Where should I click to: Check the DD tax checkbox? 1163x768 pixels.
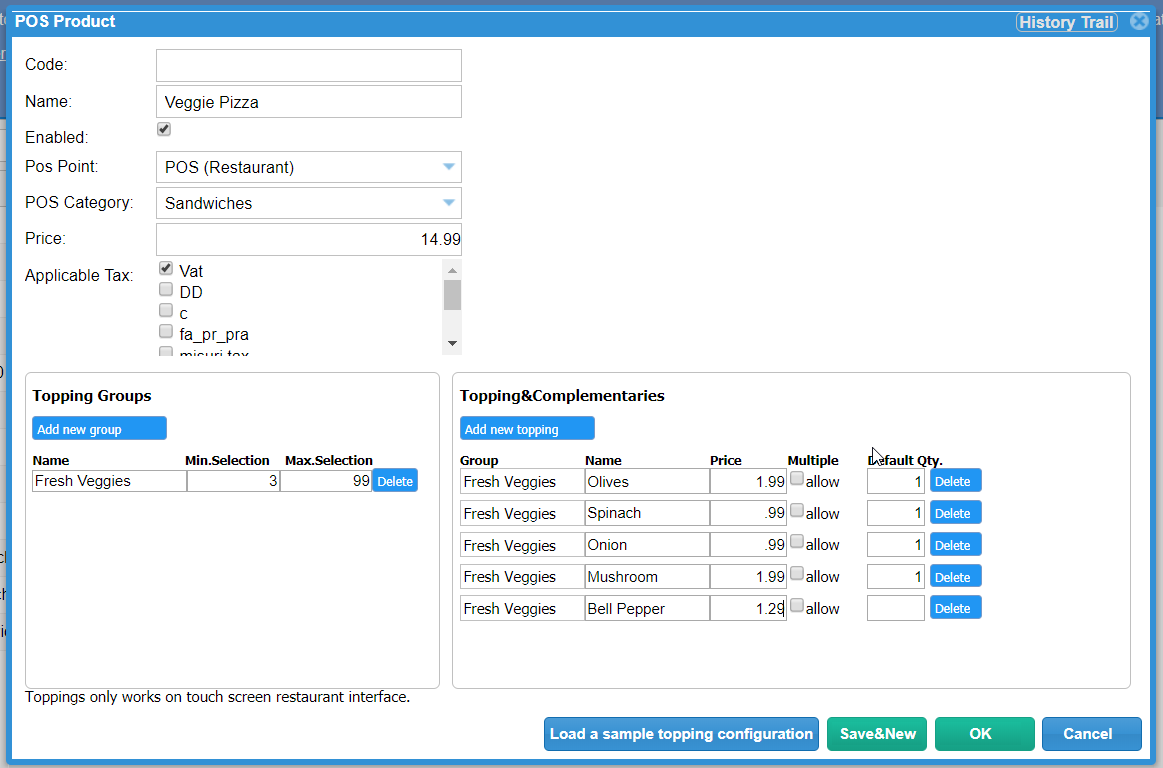(x=165, y=289)
